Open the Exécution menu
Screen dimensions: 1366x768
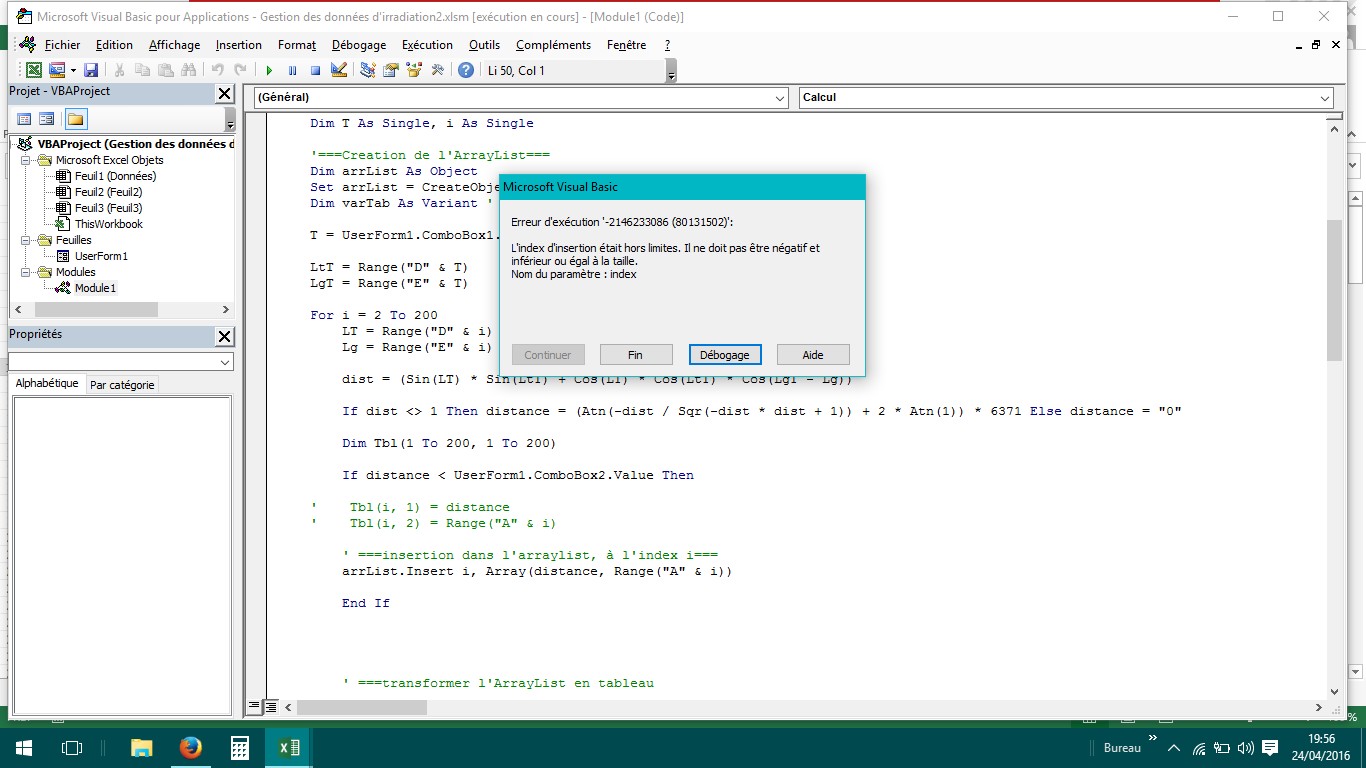click(x=427, y=45)
